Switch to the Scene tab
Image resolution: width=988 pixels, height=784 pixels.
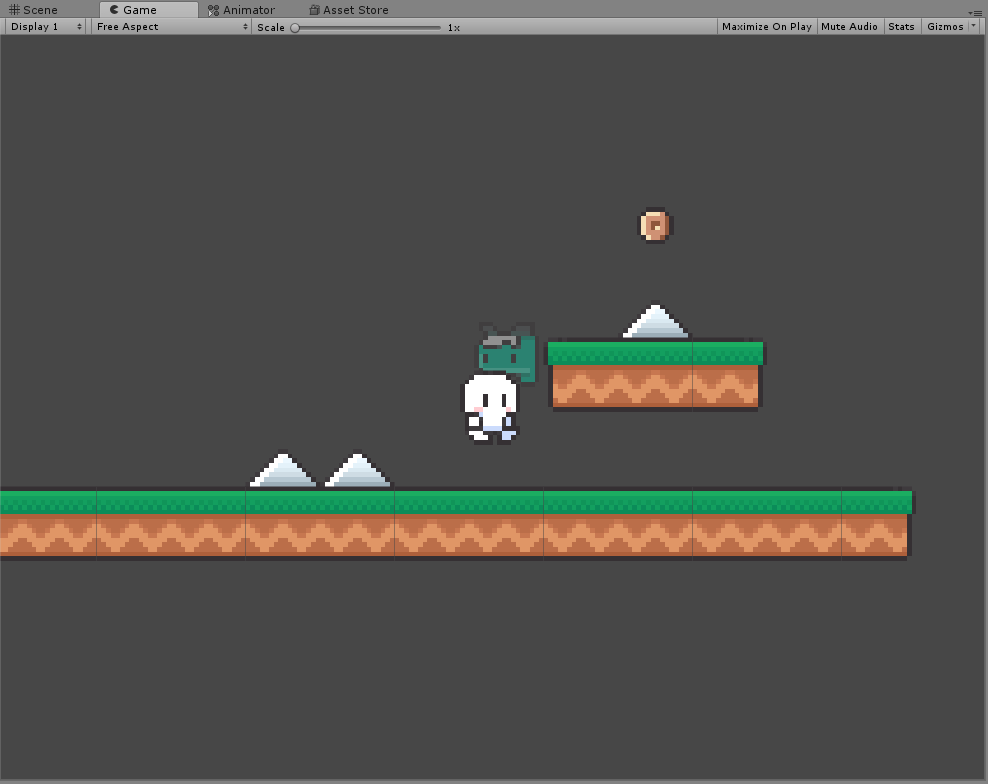(x=33, y=9)
